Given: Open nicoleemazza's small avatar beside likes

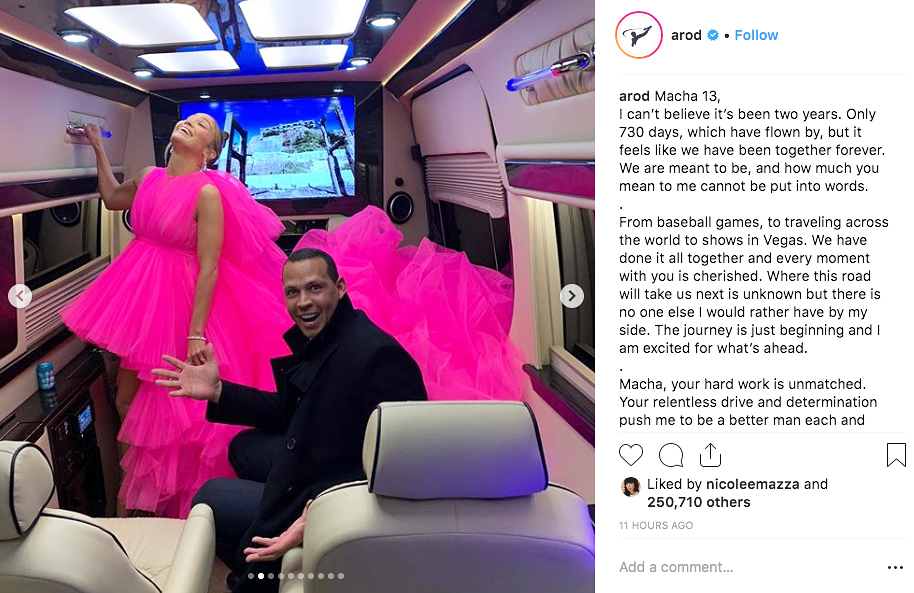Looking at the screenshot, I should click(x=631, y=486).
